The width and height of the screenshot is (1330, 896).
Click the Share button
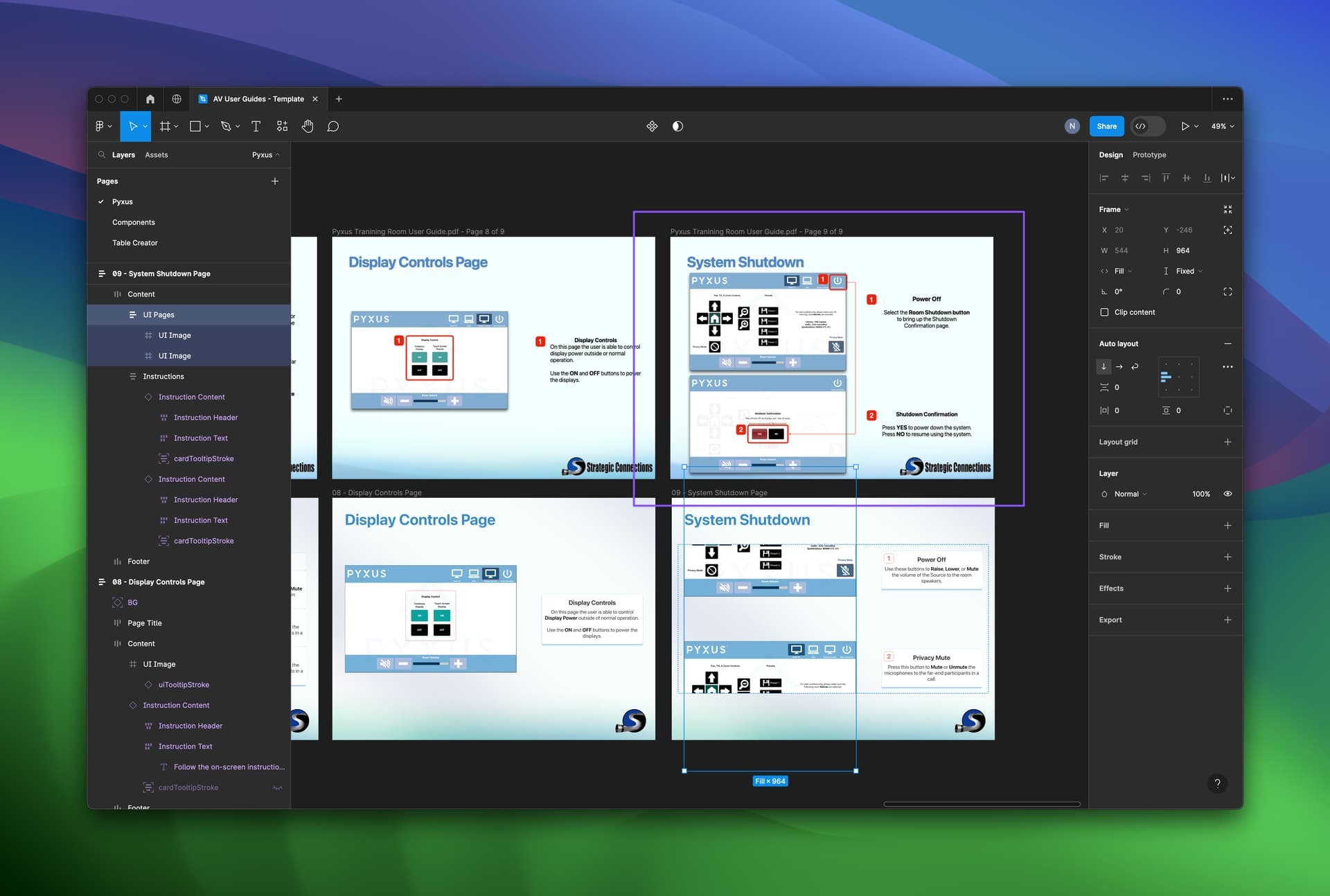(x=1106, y=126)
